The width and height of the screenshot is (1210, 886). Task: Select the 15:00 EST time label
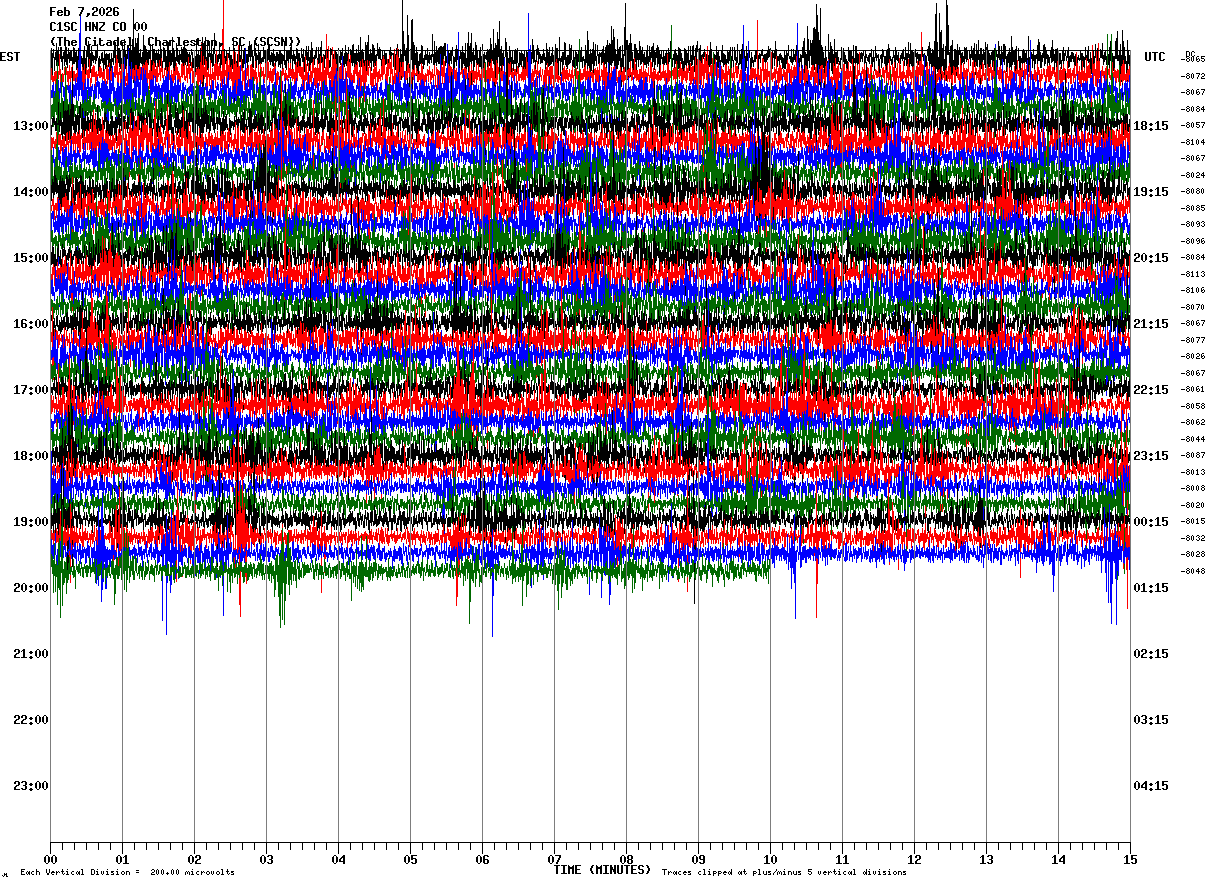coord(30,258)
